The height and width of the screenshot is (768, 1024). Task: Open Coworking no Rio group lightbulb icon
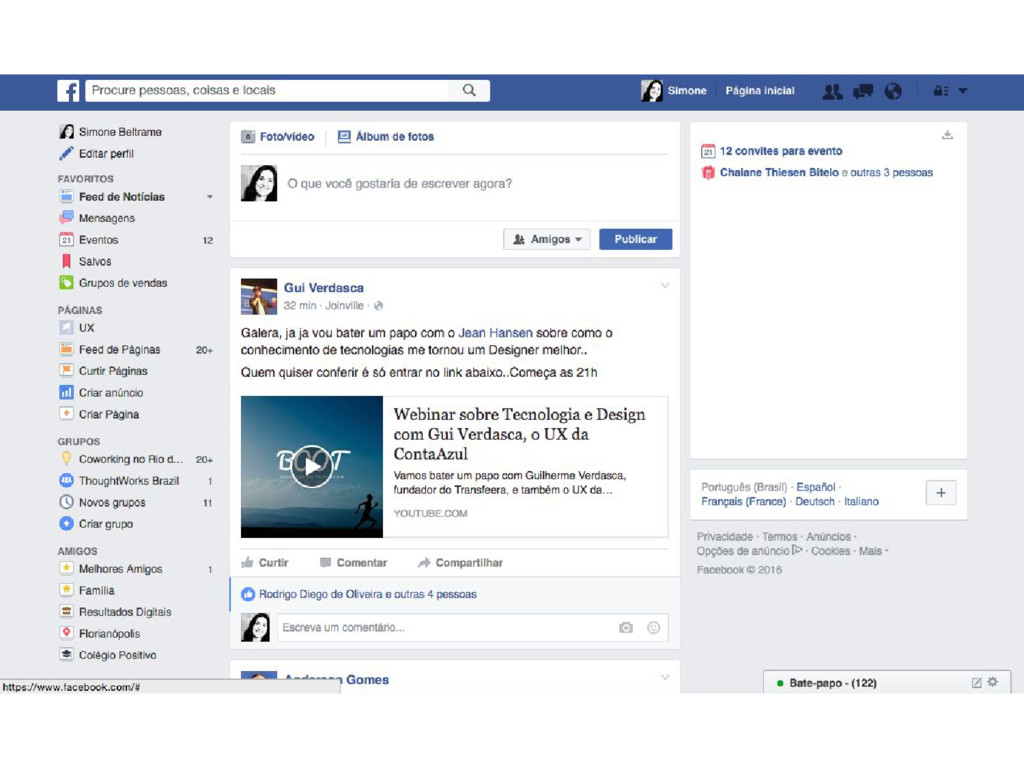66,459
